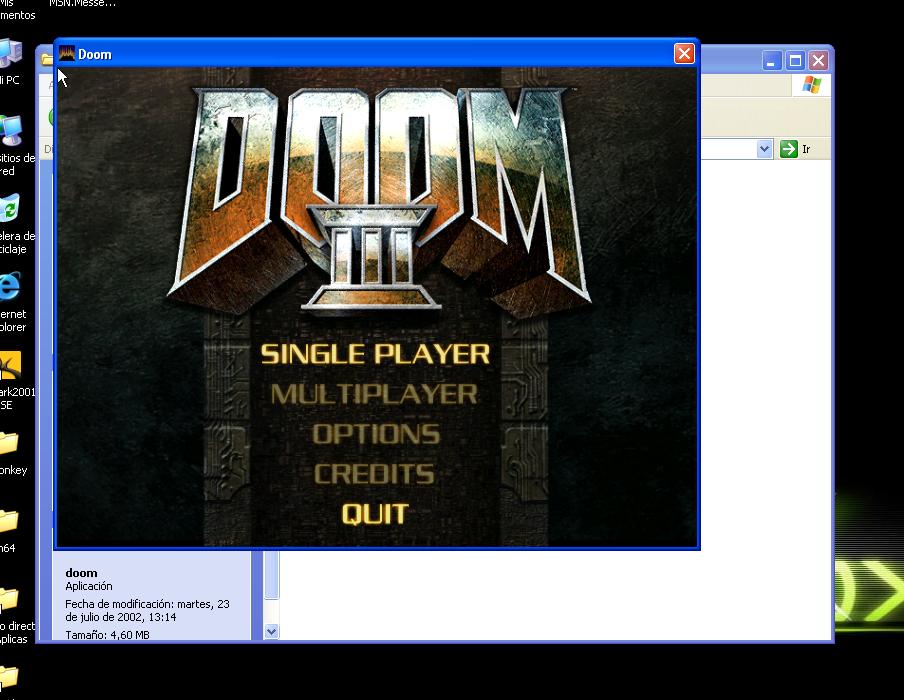Select Quit in the Doom menu
The width and height of the screenshot is (904, 700).
click(375, 514)
